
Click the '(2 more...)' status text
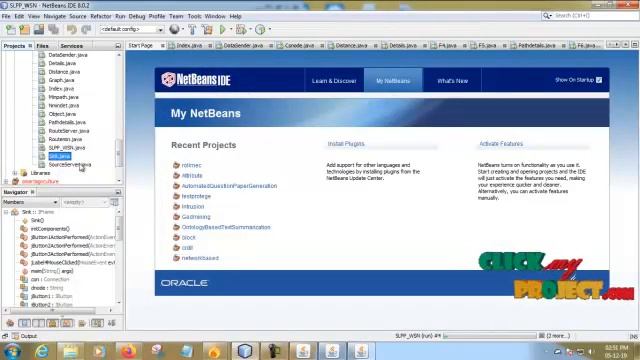(x=558, y=336)
